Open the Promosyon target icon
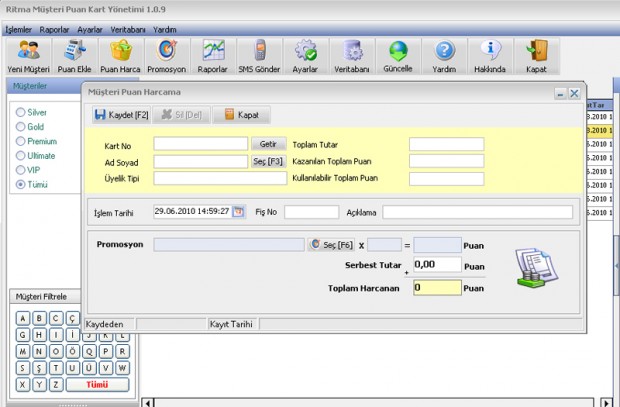 click(166, 57)
